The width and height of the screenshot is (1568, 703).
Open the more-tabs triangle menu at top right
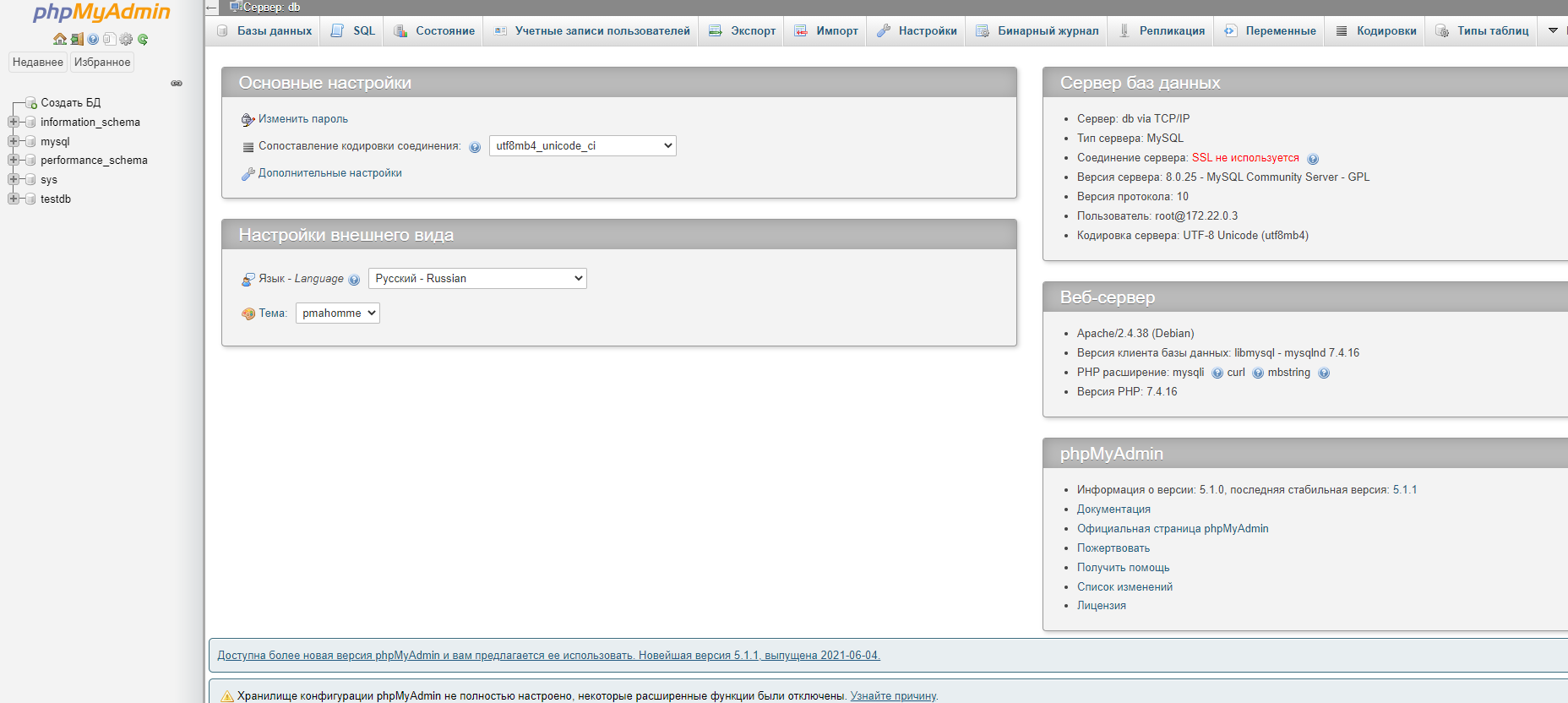1553,30
